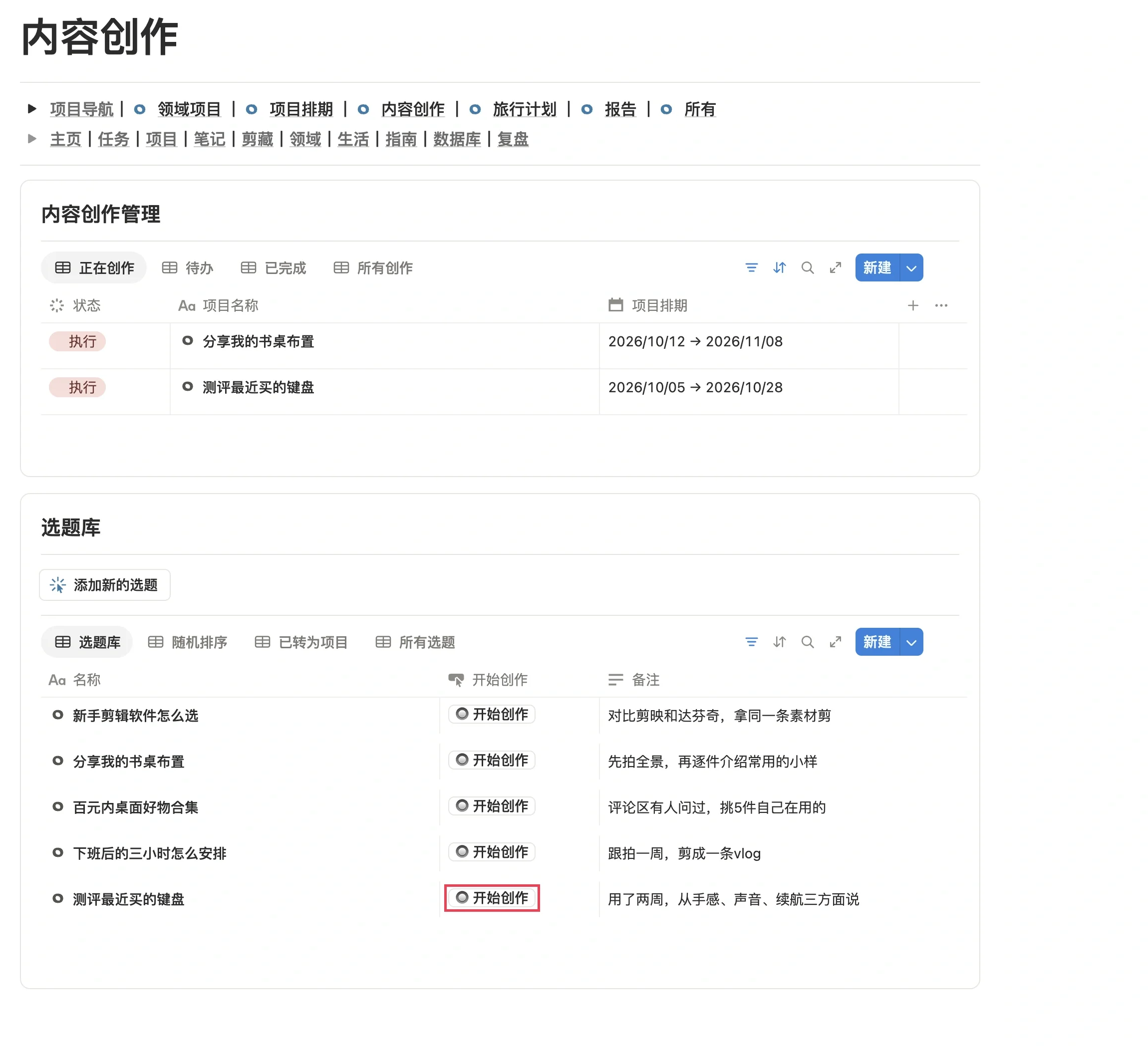Collapse the 项目导航 toggle triangle
This screenshot has width=1148, height=1048.
pyautogui.click(x=32, y=109)
